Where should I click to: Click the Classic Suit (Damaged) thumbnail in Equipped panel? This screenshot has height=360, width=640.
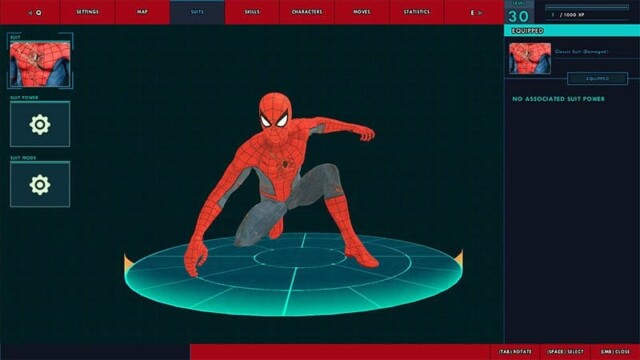pos(530,58)
